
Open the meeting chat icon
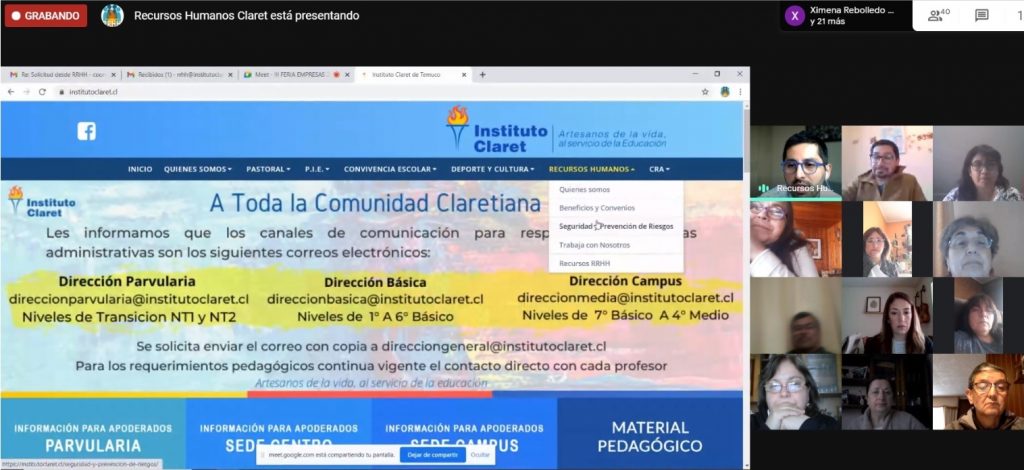pos(982,15)
